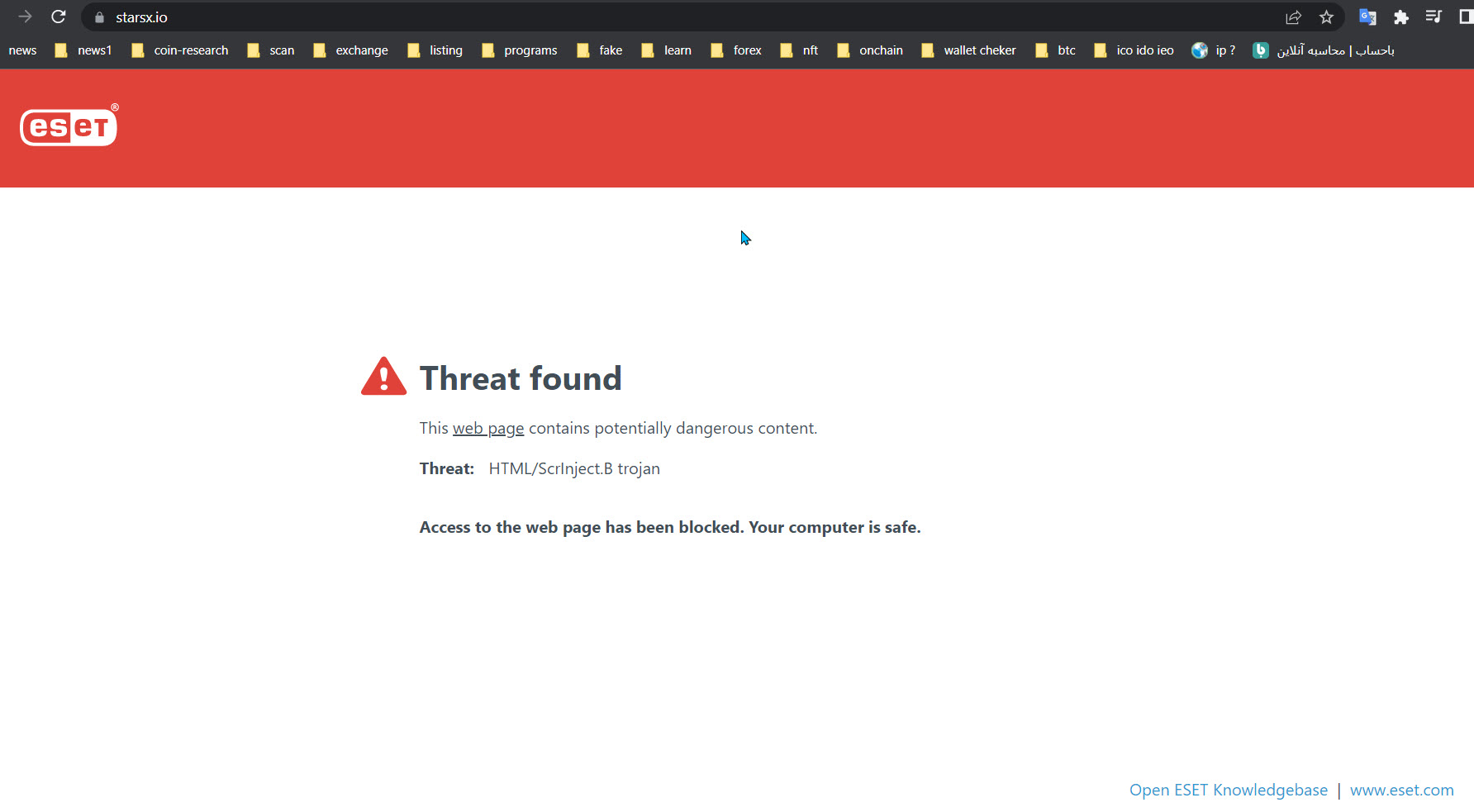
Task: Open the exchange bookmark folder
Action: coord(350,50)
